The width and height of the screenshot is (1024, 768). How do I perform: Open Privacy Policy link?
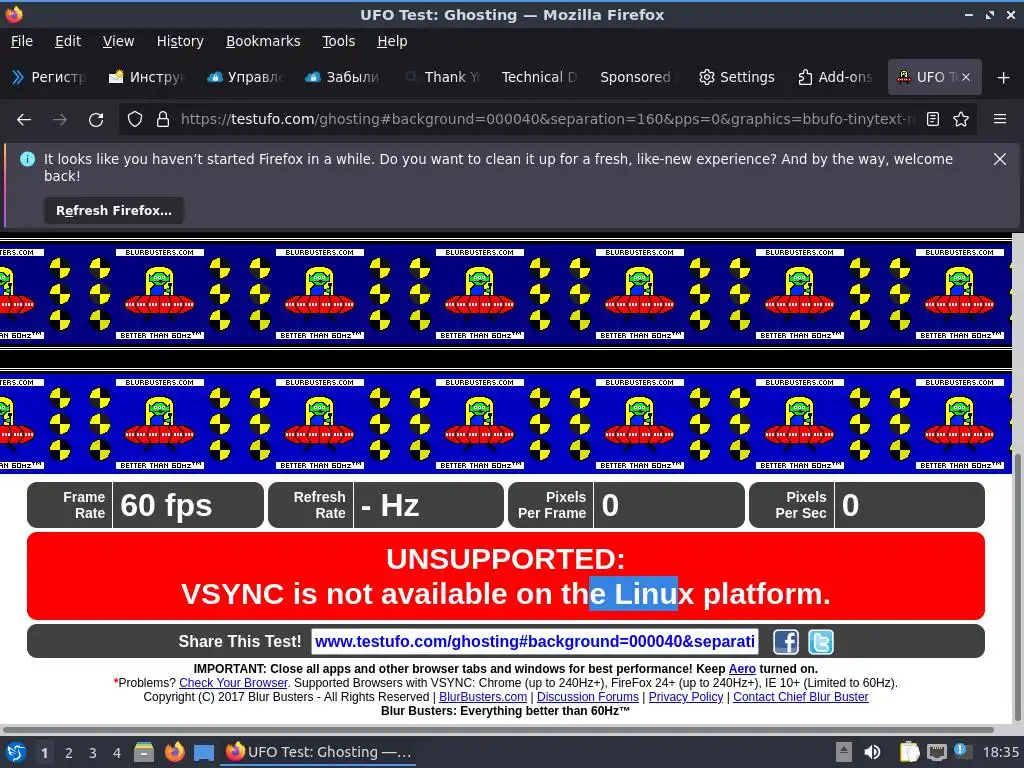pos(686,697)
